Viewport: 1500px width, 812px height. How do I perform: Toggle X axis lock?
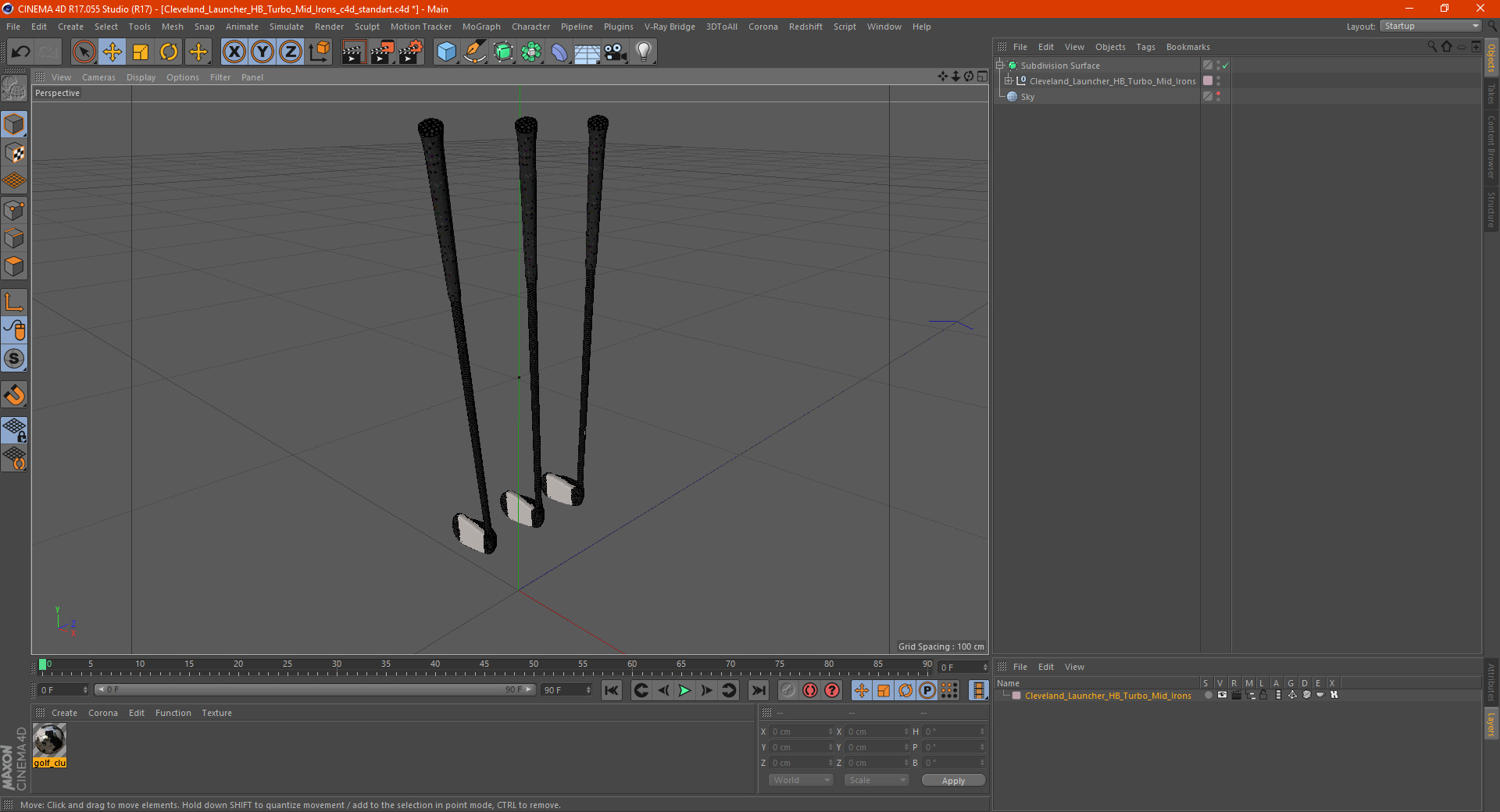click(x=234, y=52)
